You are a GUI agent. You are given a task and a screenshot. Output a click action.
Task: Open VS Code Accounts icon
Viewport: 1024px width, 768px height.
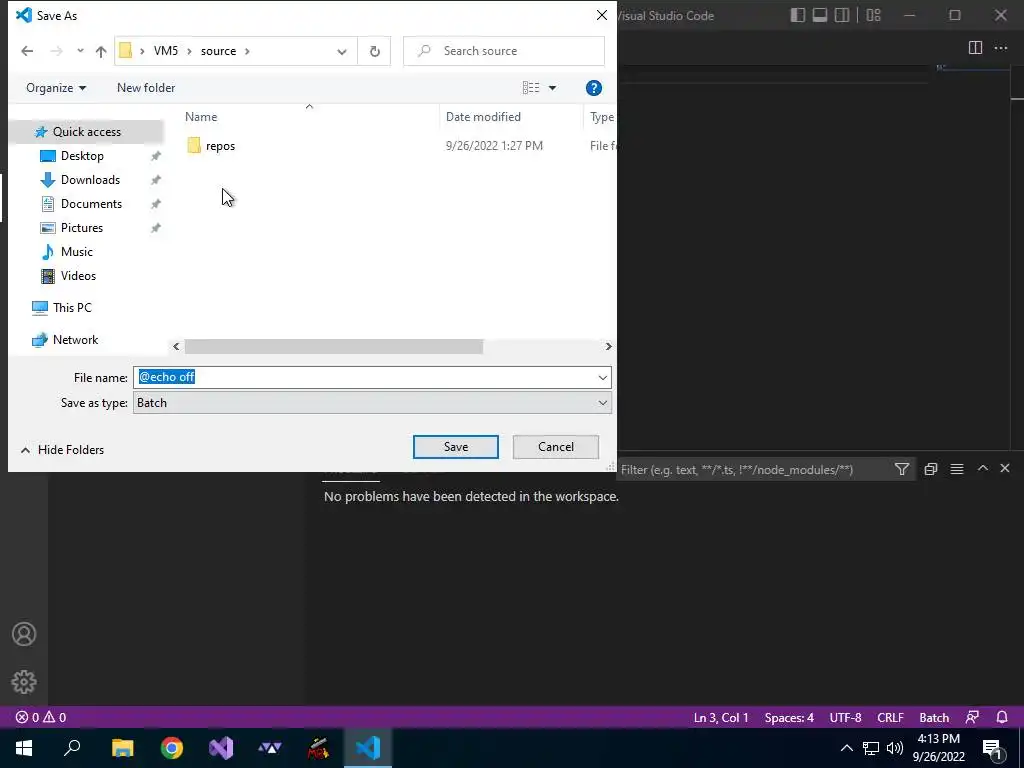[24, 634]
